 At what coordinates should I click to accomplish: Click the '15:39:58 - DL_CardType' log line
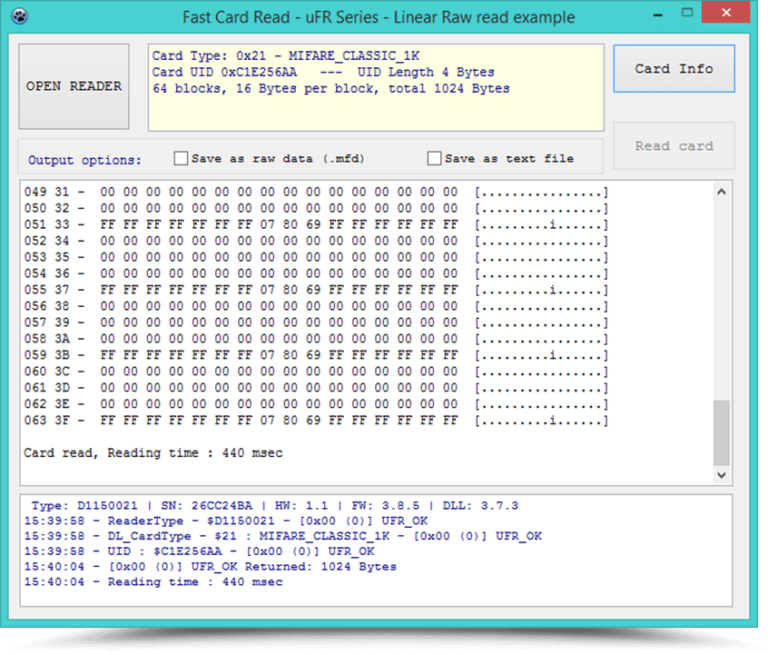[283, 536]
